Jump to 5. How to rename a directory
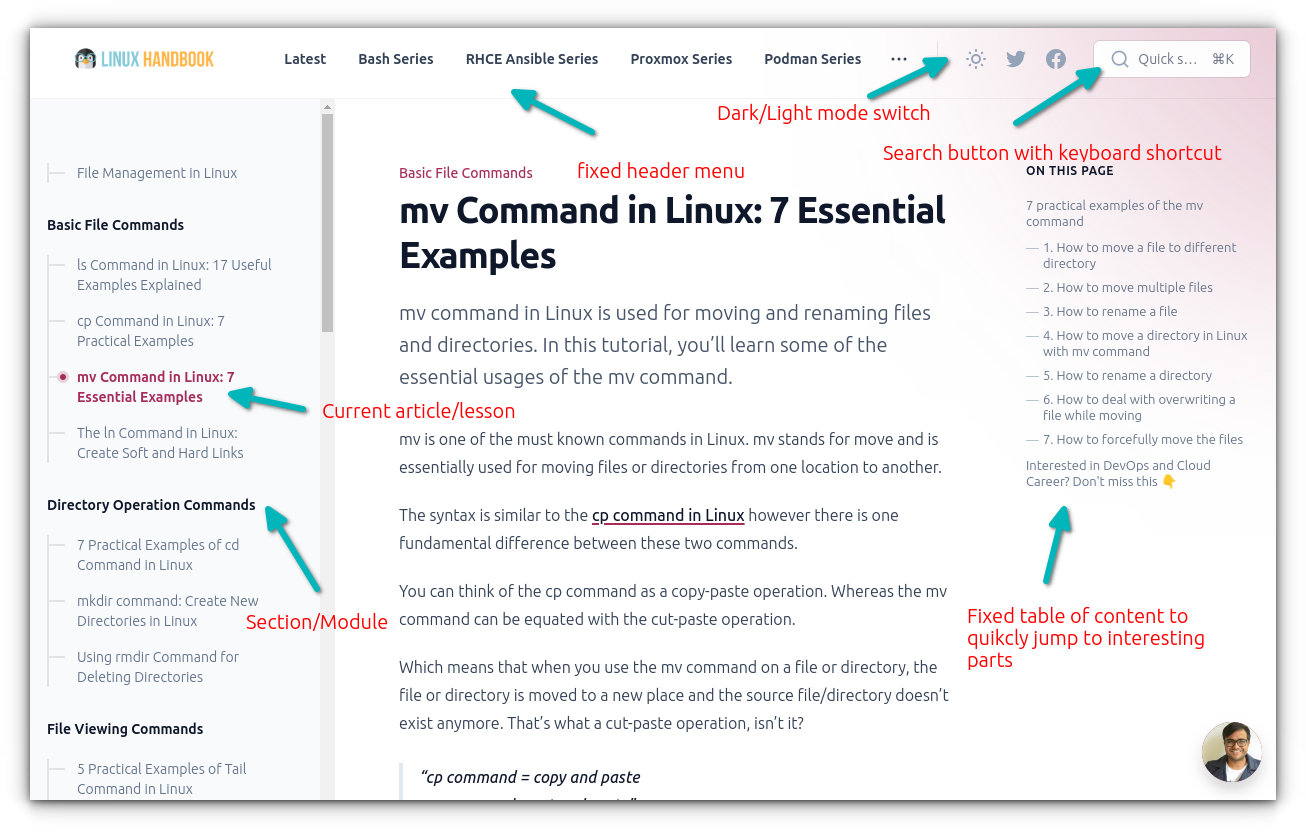 (1127, 375)
